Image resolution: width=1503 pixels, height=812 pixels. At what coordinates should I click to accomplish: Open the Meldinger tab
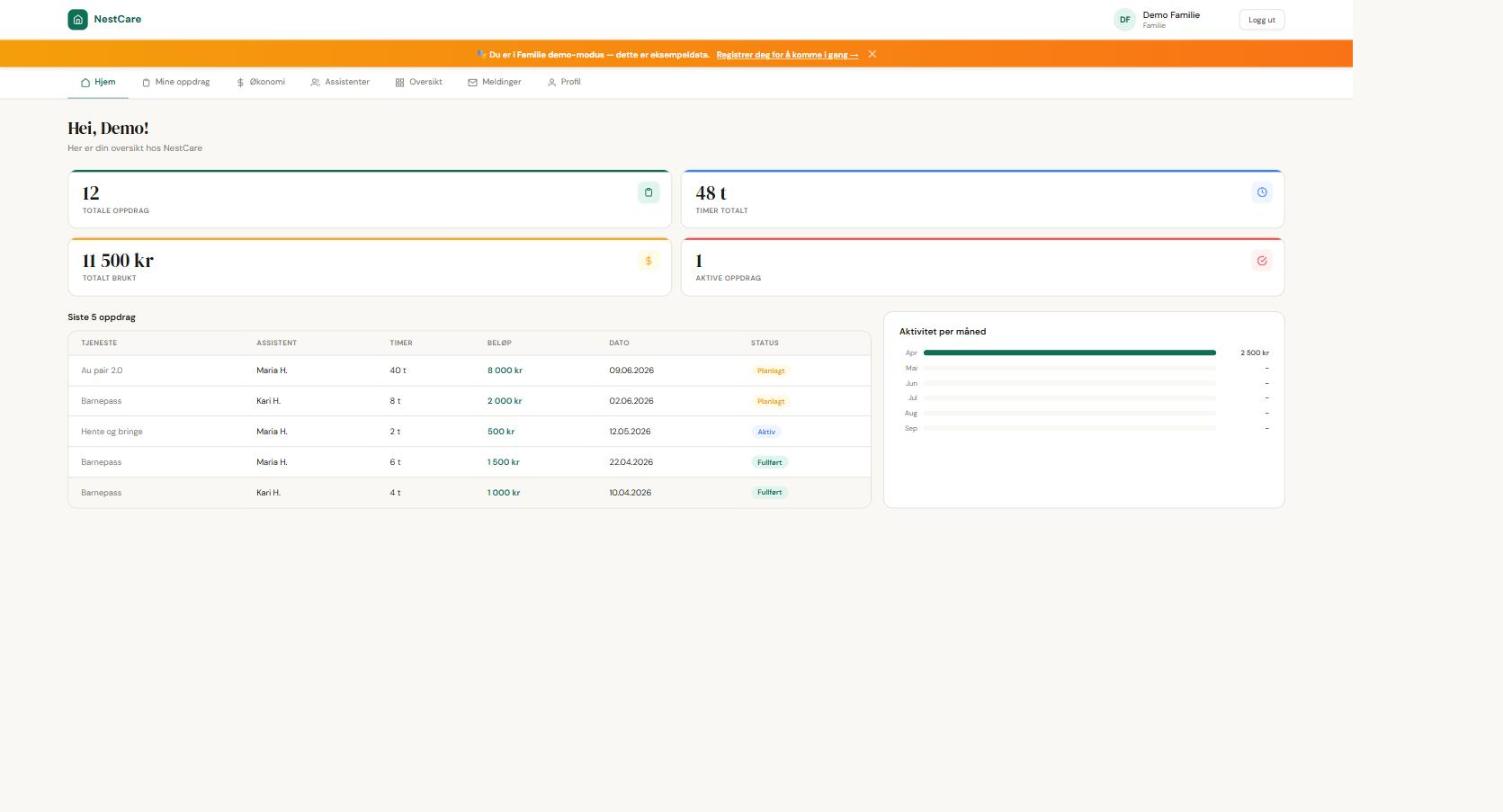point(494,82)
